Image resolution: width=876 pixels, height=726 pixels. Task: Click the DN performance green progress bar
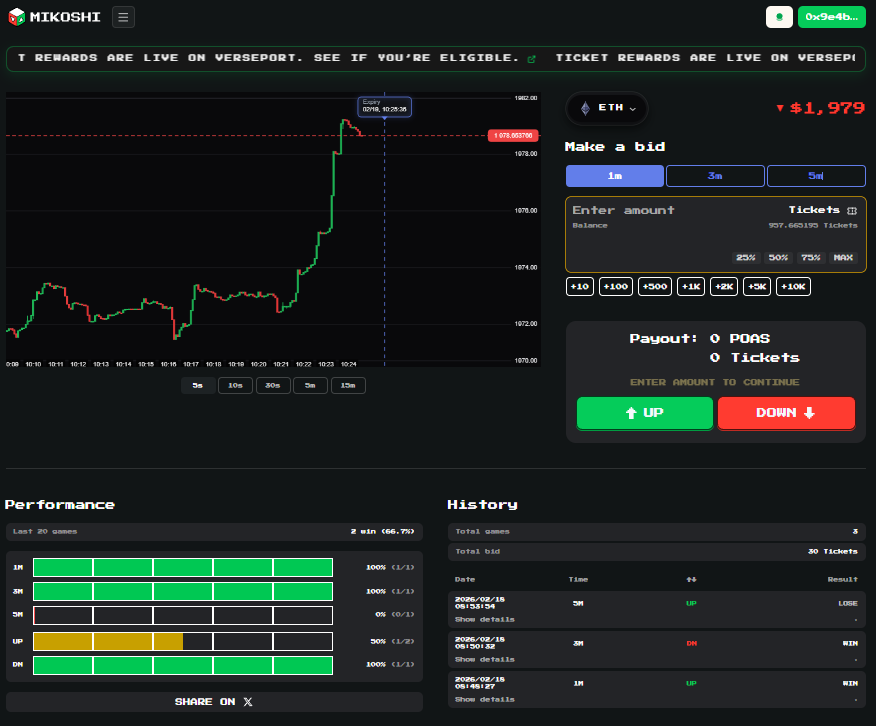click(183, 666)
